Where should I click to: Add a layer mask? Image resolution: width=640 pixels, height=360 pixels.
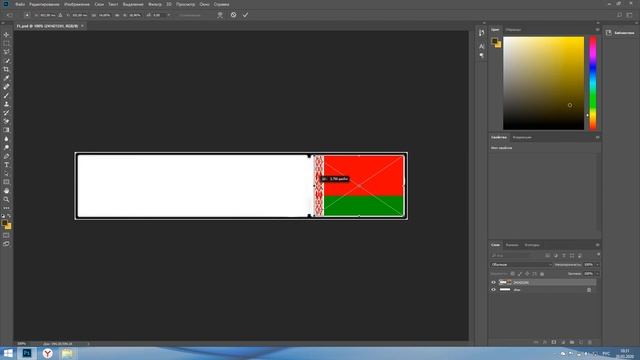click(554, 342)
